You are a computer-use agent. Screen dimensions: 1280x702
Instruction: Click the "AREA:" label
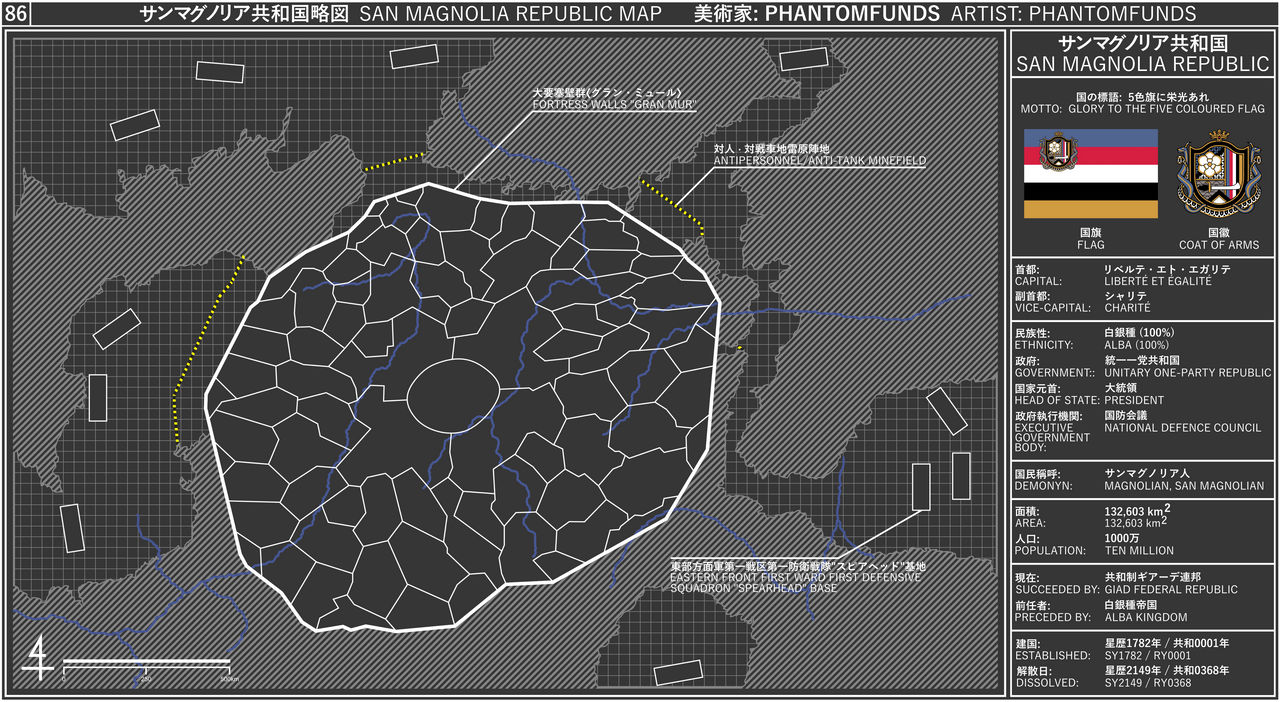point(1030,523)
